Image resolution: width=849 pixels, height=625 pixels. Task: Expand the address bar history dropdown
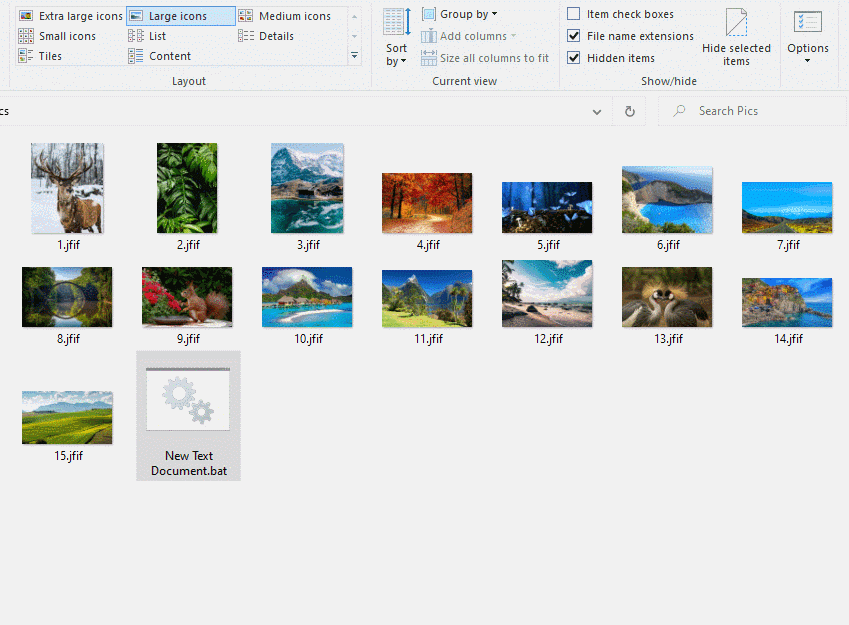(597, 111)
